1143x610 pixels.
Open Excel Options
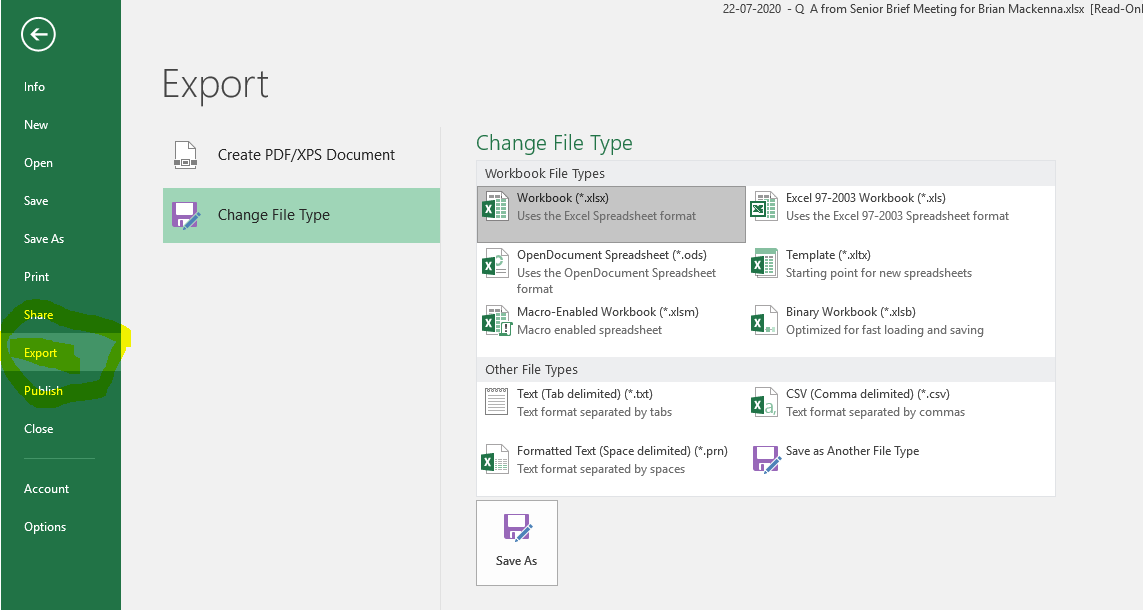pyautogui.click(x=43, y=526)
